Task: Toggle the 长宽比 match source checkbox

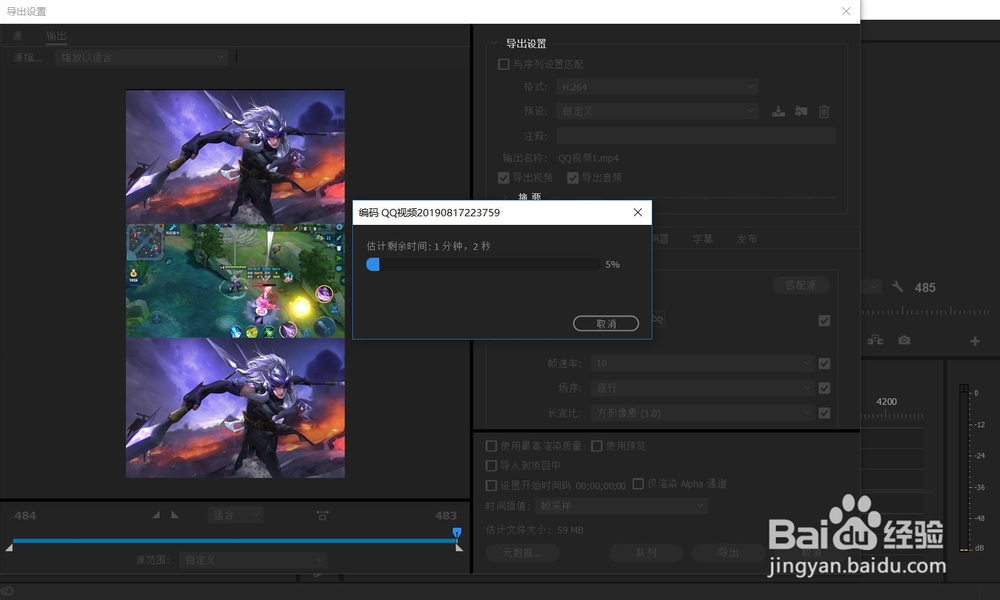Action: click(x=824, y=413)
